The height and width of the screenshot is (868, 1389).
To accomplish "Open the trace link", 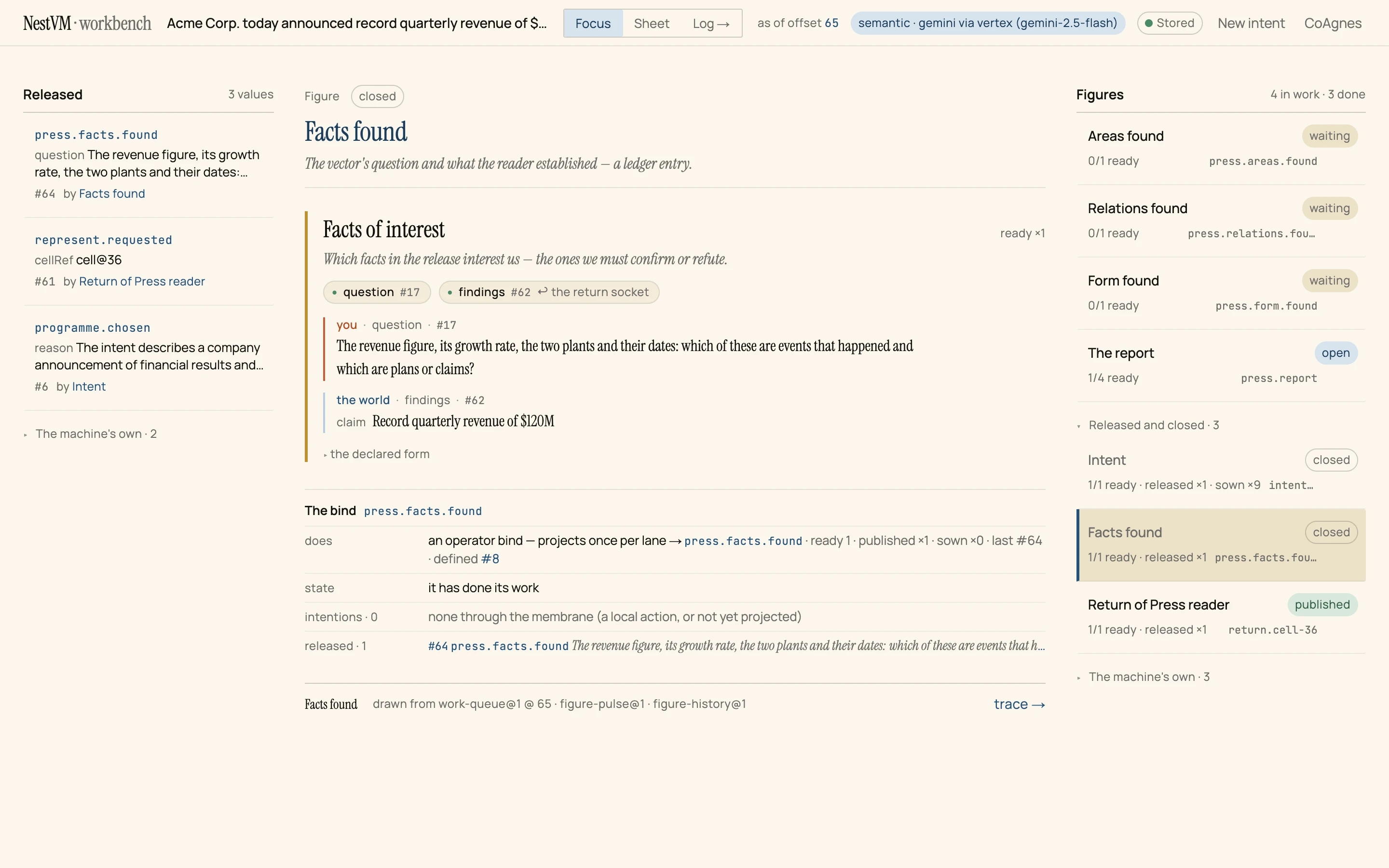I will click(x=1020, y=705).
